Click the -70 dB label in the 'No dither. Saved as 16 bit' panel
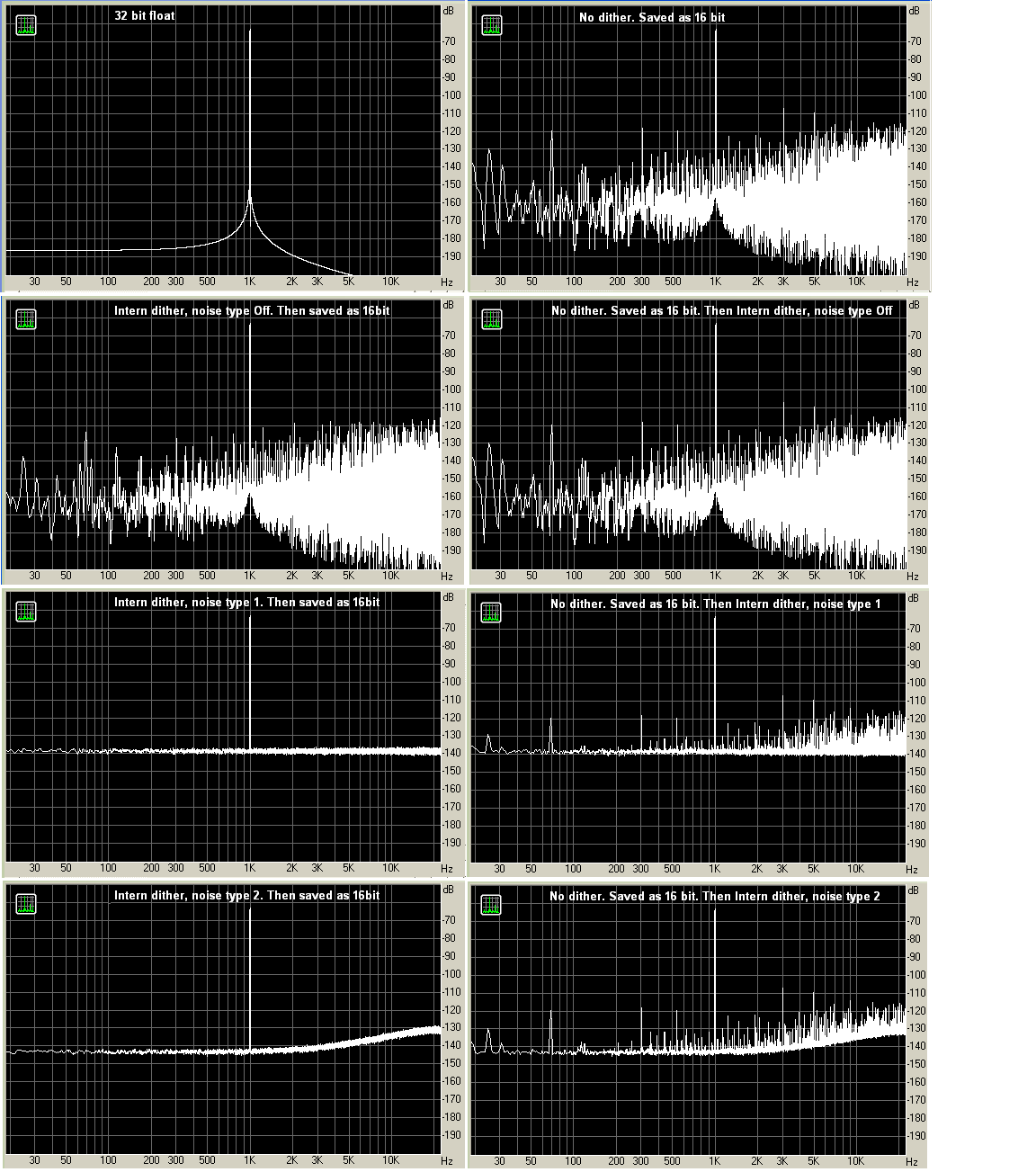This screenshot has height=1172, width=1036. 914,41
